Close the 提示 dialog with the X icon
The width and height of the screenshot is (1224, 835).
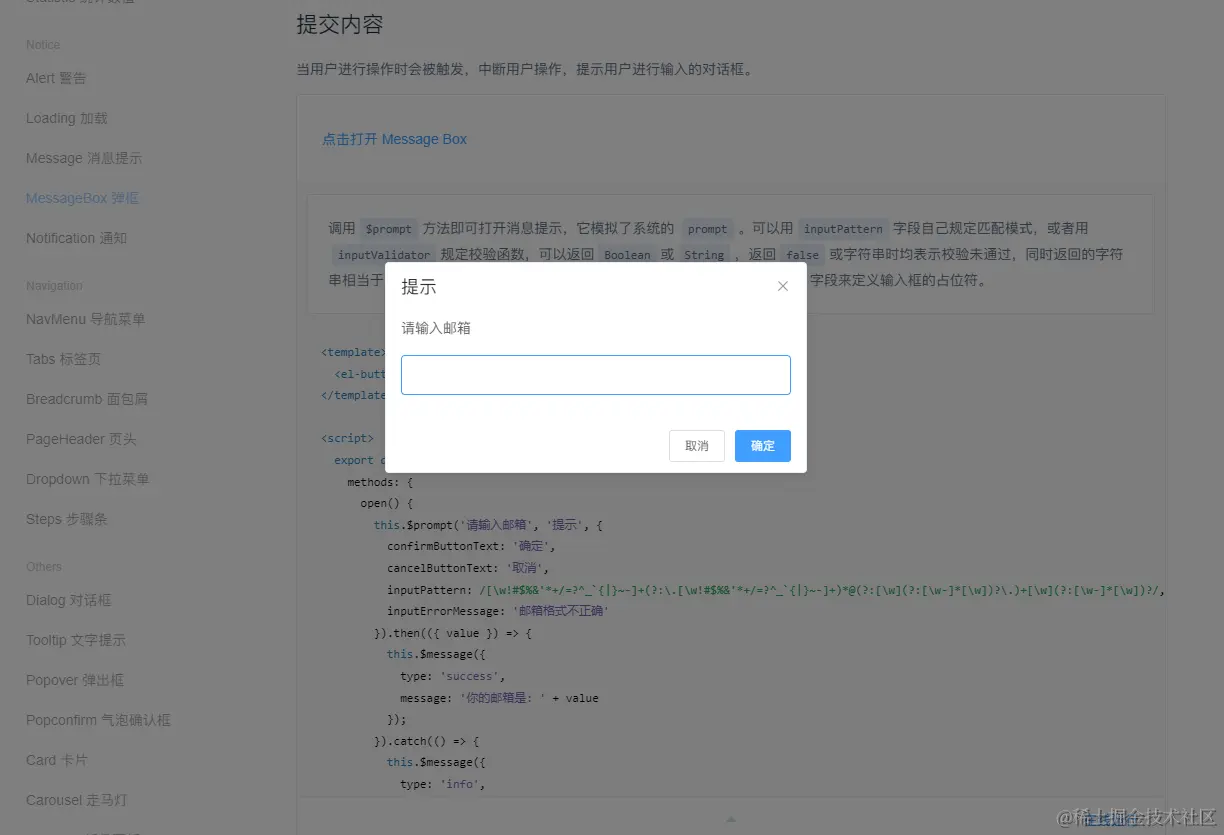(x=783, y=286)
